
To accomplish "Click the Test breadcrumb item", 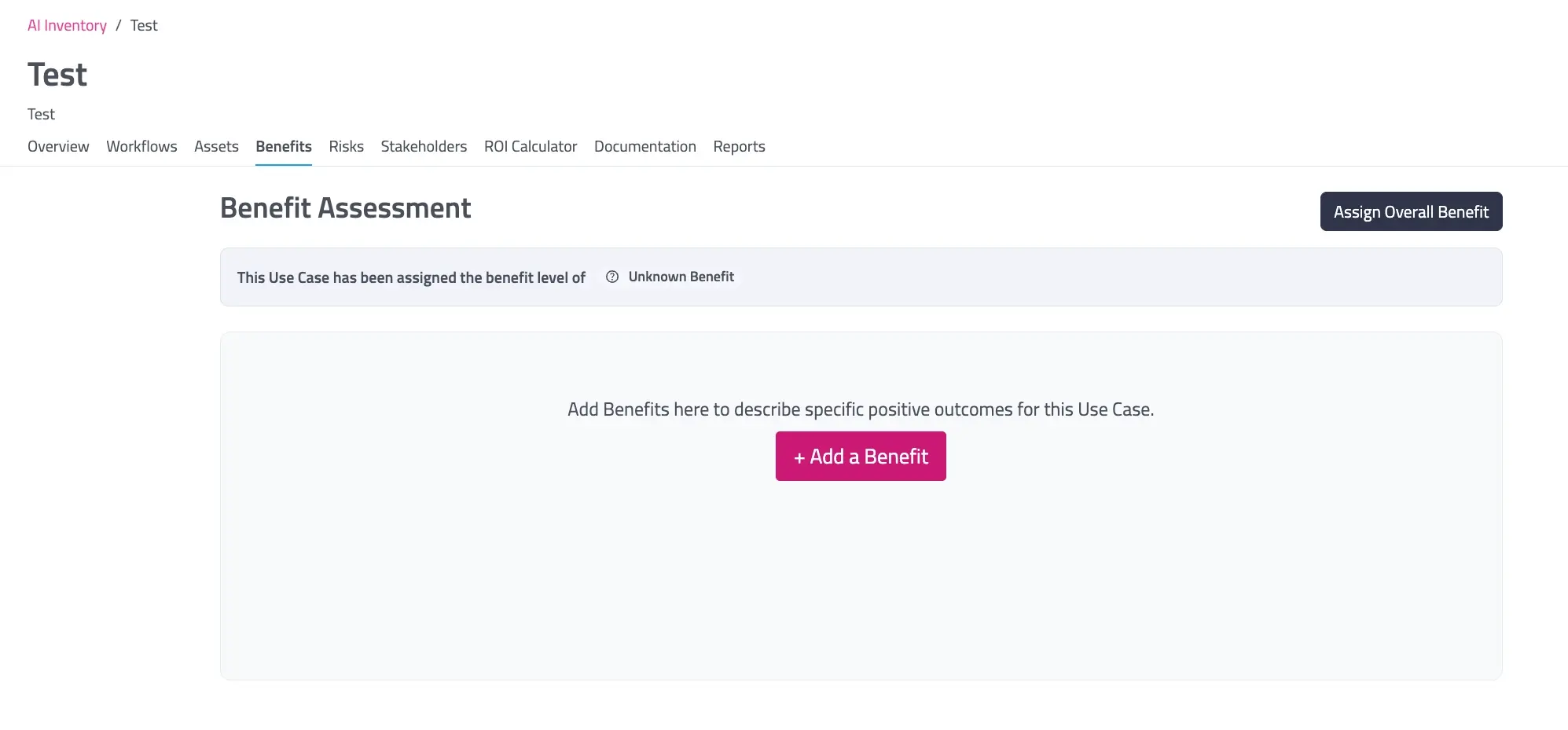I will tap(144, 25).
